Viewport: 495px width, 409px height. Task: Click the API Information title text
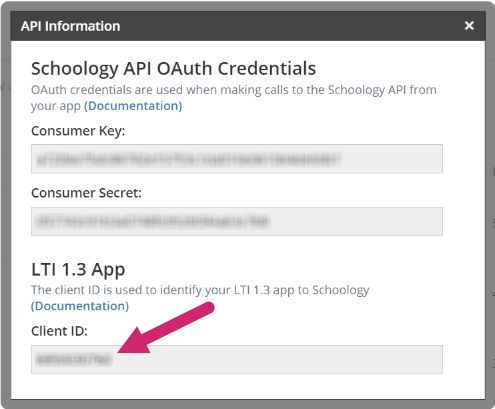(x=70, y=26)
